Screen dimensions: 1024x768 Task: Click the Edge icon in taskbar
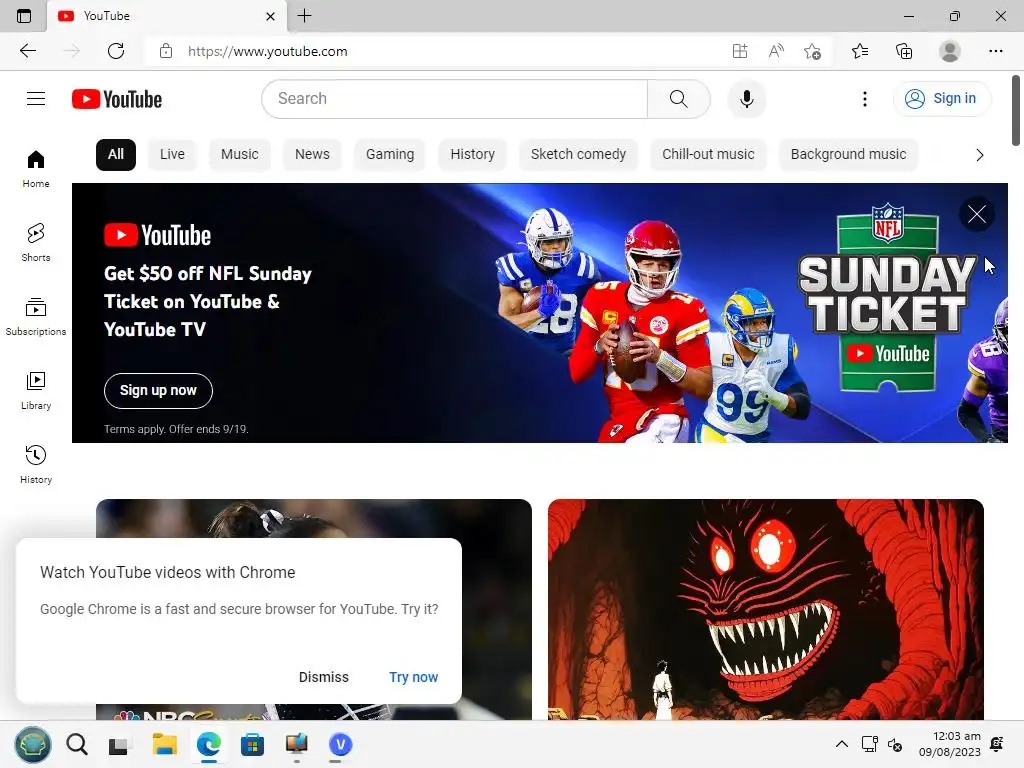(x=208, y=744)
